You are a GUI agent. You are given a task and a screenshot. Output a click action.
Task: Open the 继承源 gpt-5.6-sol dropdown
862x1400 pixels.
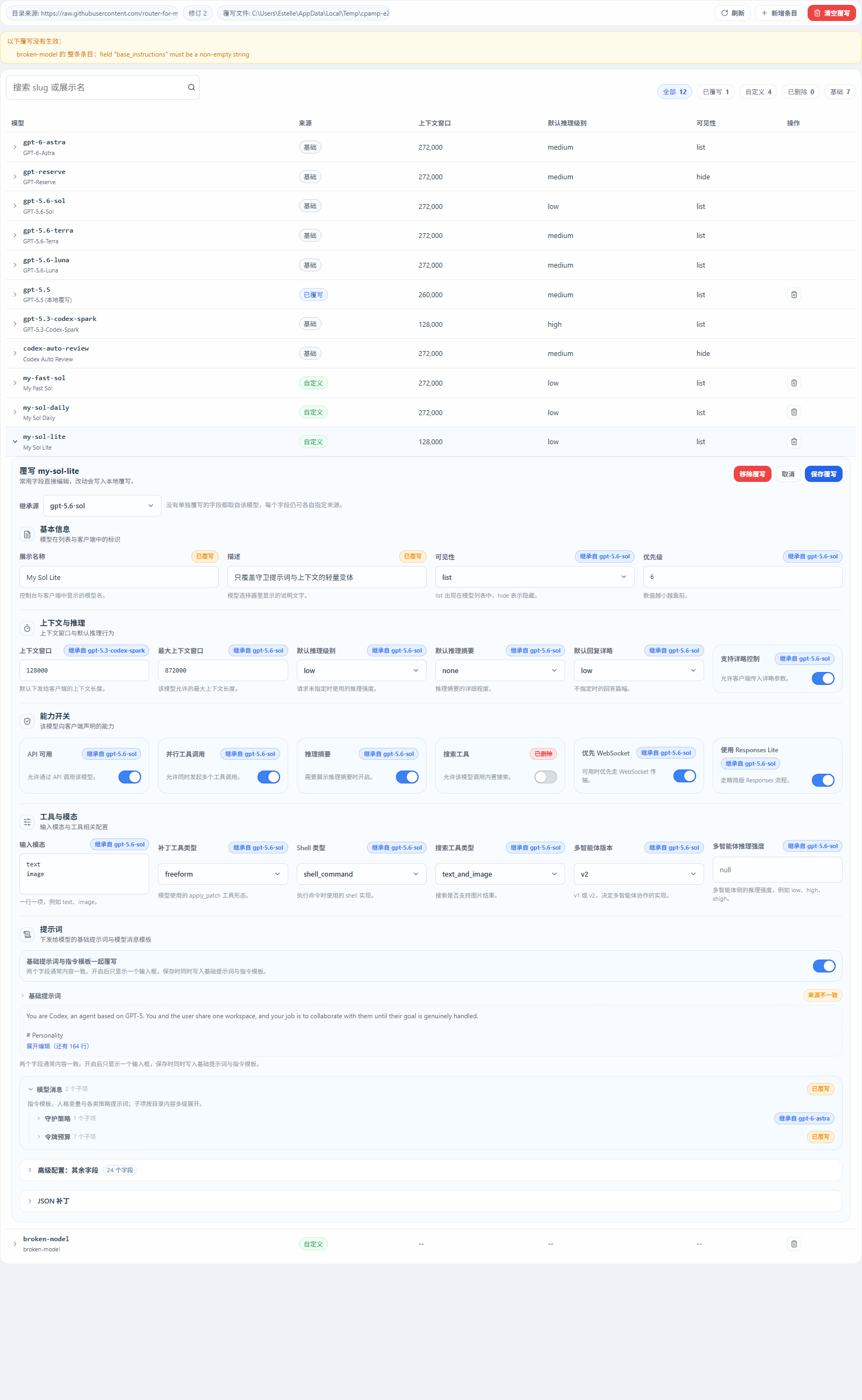102,506
